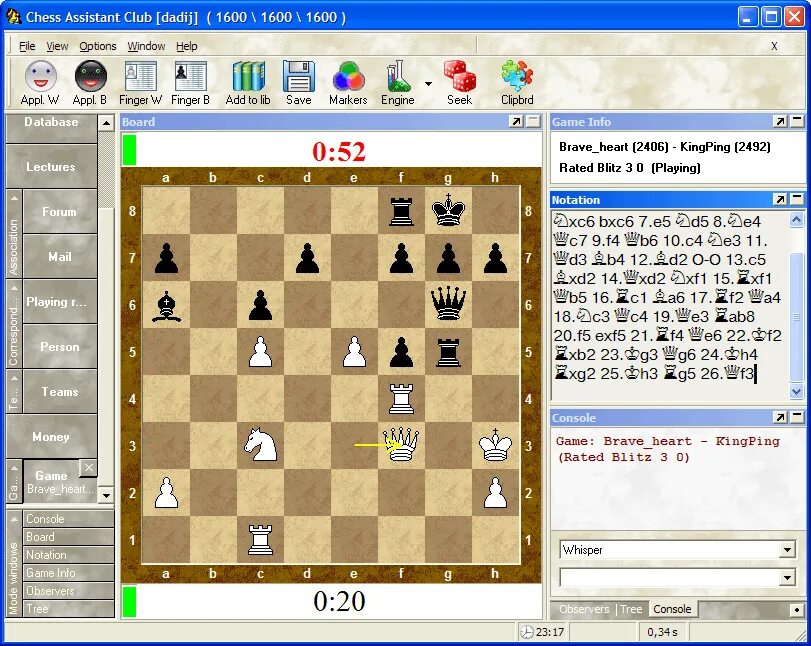Screen dimensions: 811x646
Task: Undock the Notation panel
Action: (x=780, y=199)
